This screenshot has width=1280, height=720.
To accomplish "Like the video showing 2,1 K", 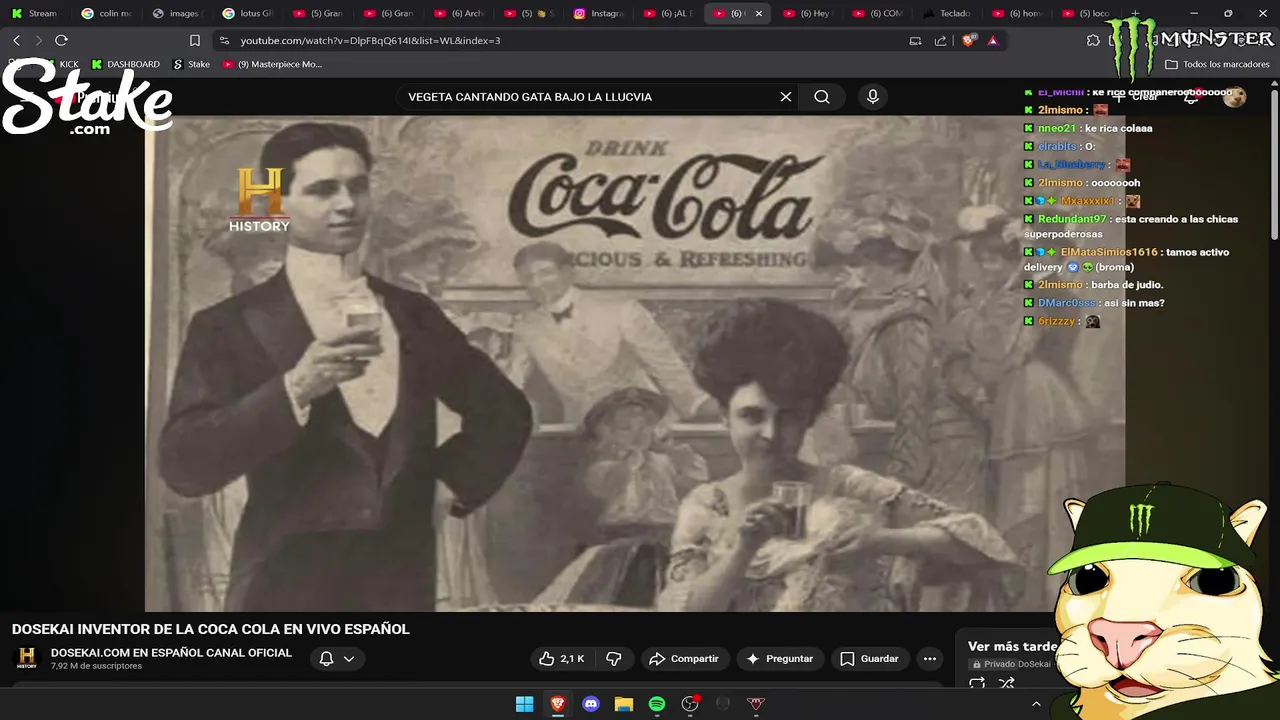I will [561, 659].
